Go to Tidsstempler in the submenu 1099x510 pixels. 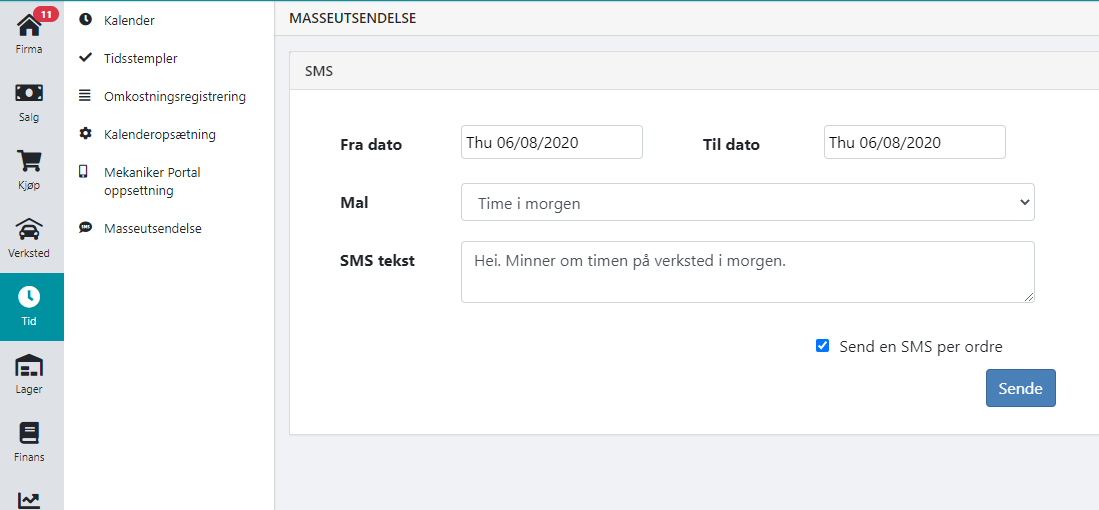[x=140, y=58]
